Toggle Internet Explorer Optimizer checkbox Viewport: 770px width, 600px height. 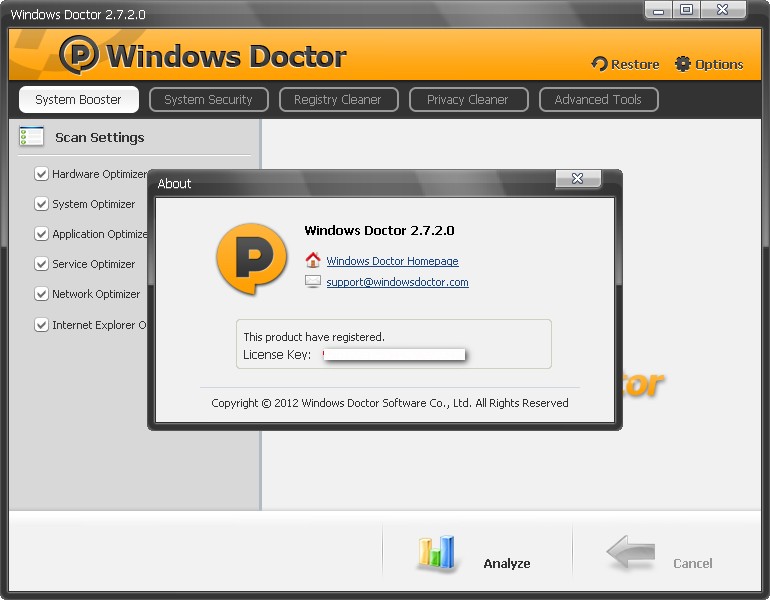coord(41,325)
